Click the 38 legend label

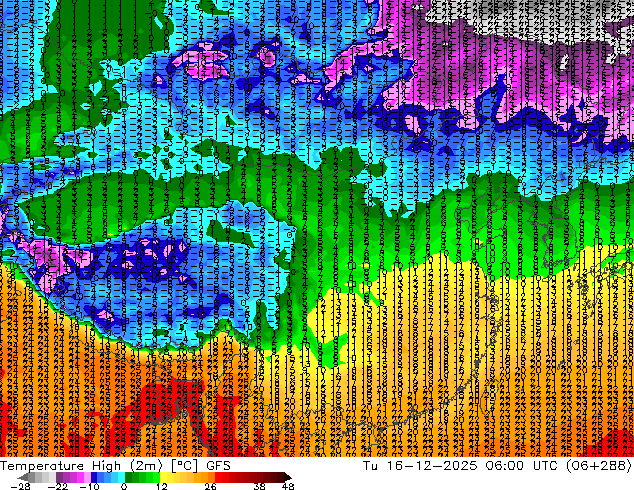[259, 486]
